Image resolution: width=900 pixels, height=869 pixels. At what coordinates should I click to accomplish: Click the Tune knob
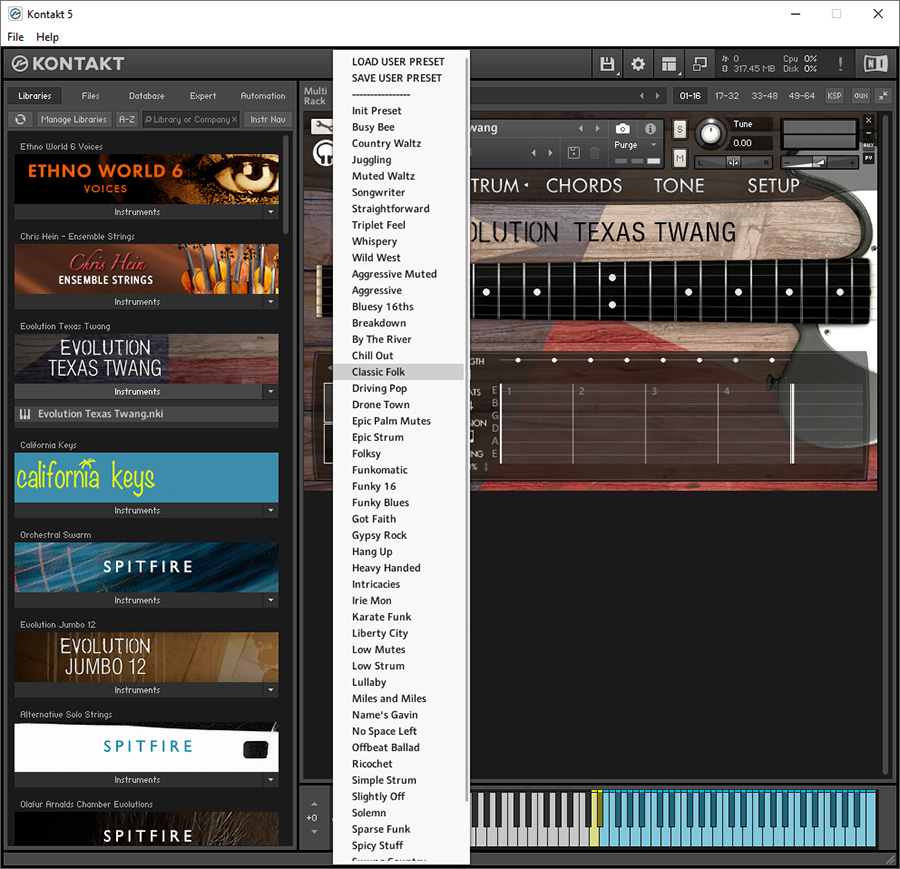click(711, 133)
